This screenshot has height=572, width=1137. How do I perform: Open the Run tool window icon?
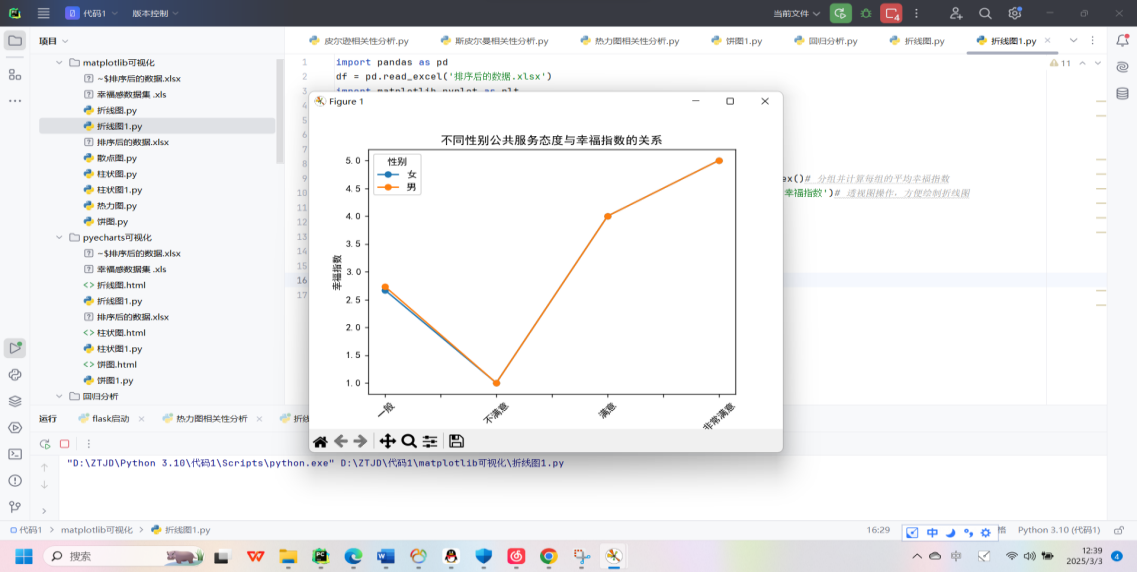(x=15, y=348)
